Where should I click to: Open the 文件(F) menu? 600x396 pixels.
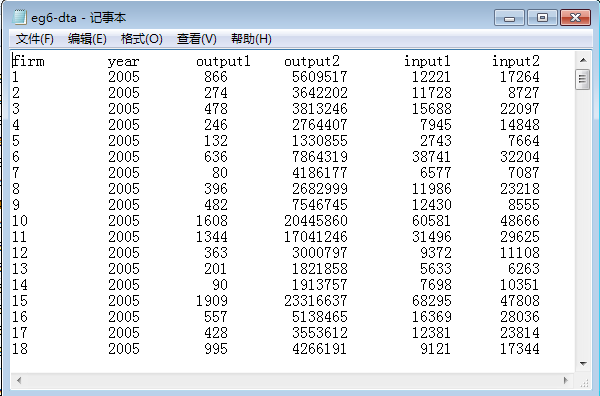pos(35,39)
